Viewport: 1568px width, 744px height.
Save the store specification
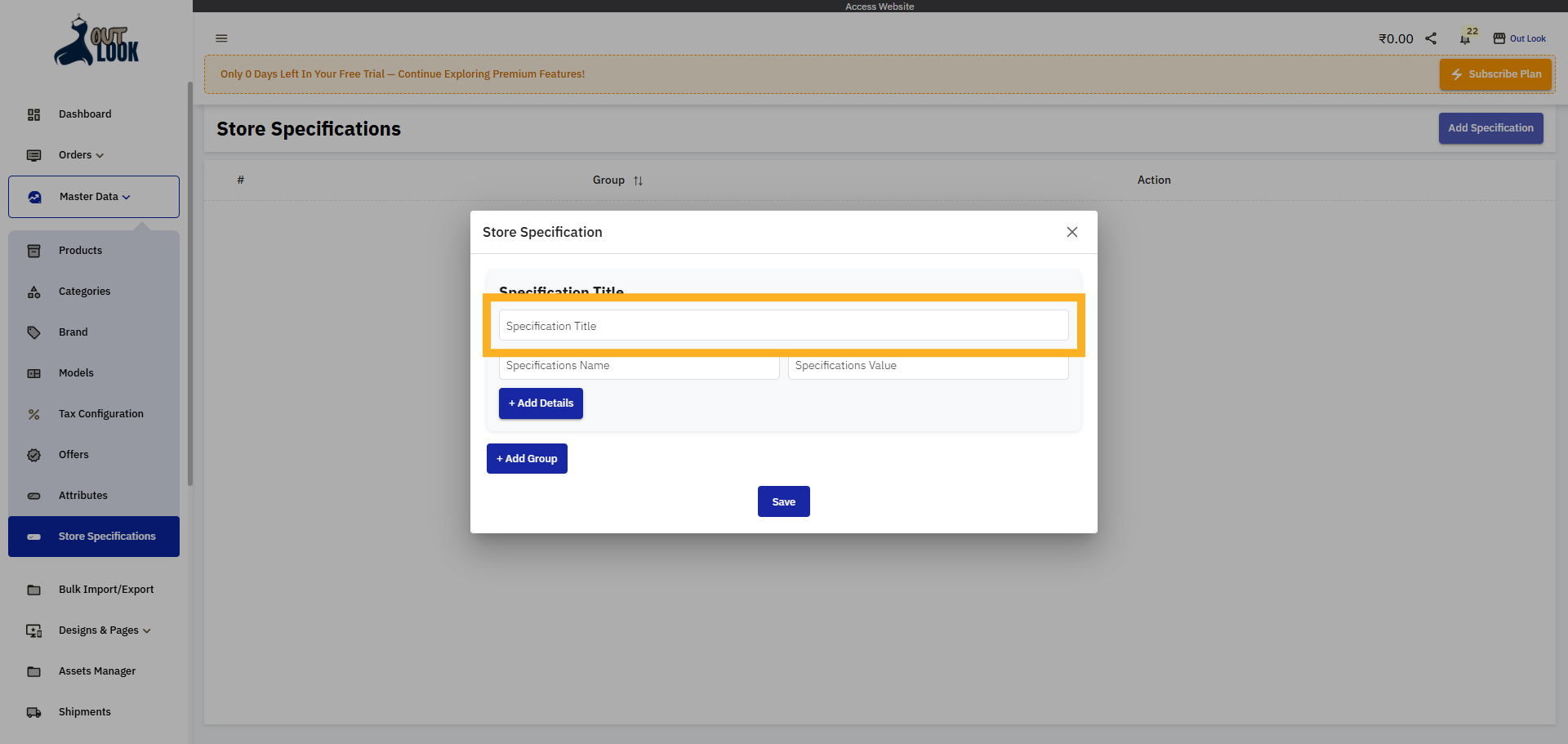783,501
